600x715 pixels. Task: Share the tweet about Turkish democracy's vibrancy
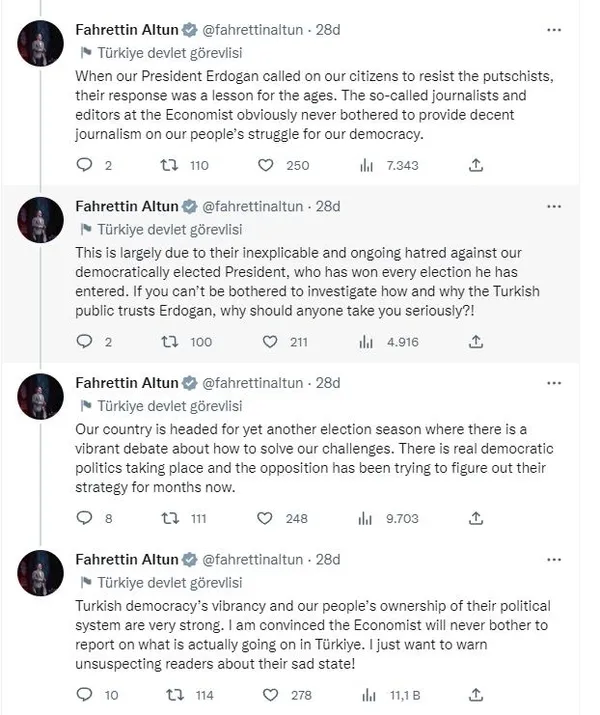click(x=476, y=694)
